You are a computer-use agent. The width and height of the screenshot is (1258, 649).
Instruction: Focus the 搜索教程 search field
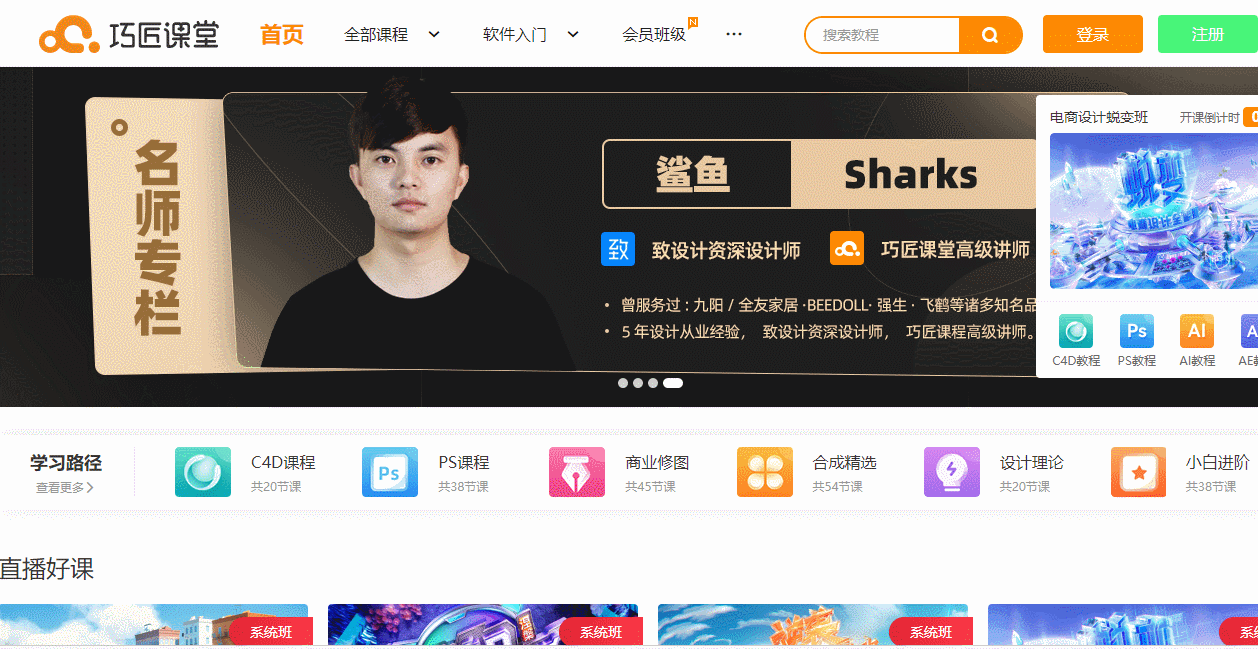(x=883, y=35)
